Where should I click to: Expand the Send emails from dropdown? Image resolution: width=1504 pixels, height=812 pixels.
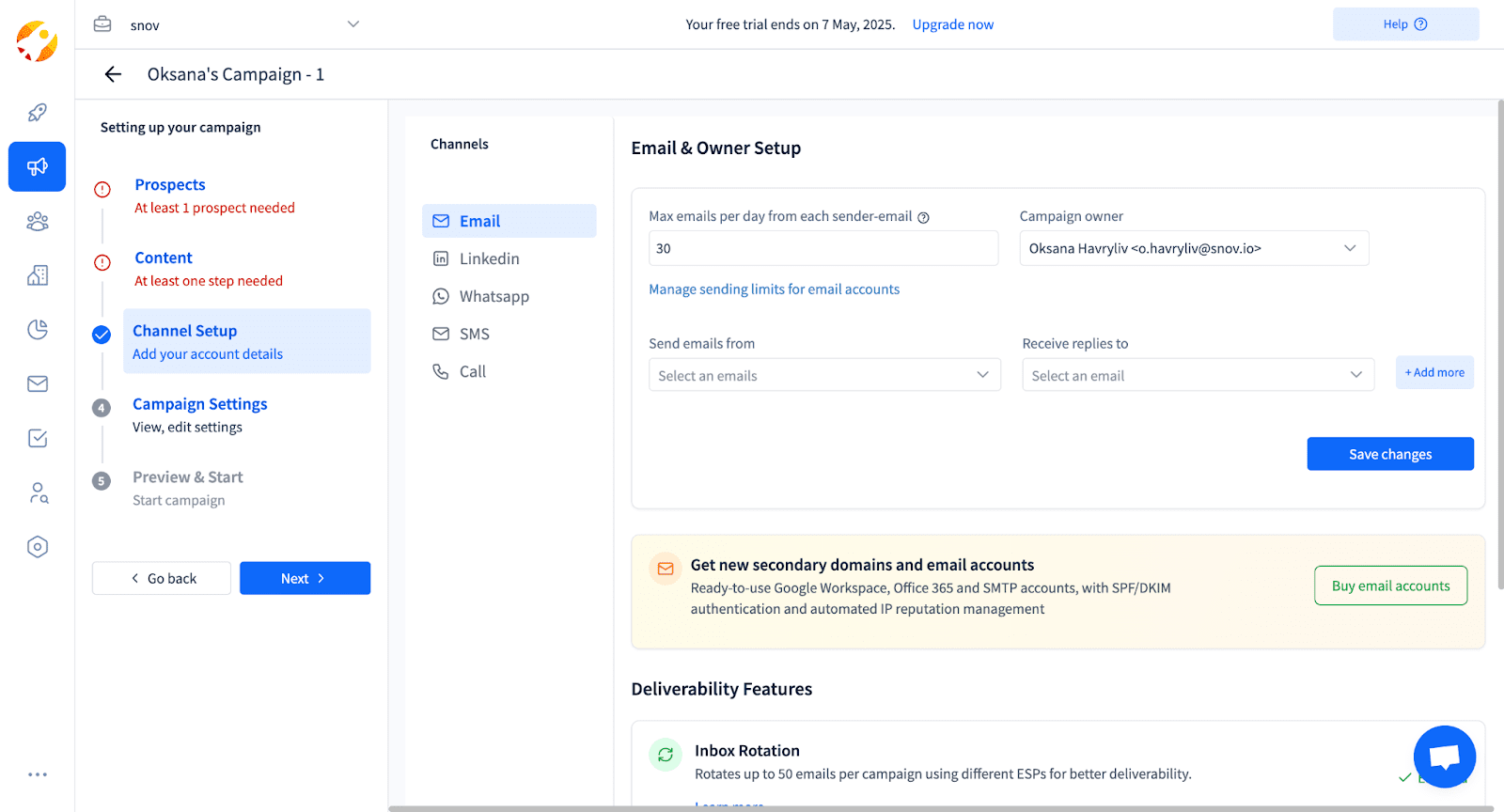[823, 375]
